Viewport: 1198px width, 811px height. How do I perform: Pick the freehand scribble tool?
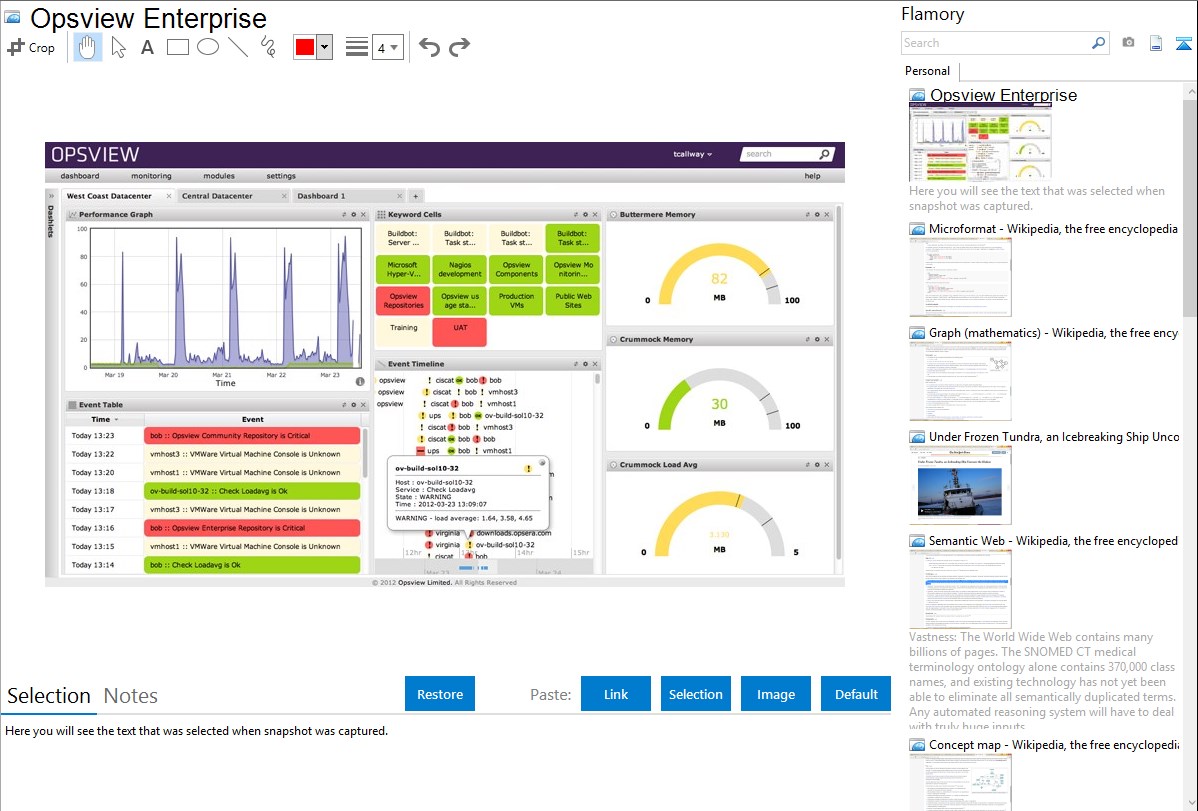(x=268, y=47)
